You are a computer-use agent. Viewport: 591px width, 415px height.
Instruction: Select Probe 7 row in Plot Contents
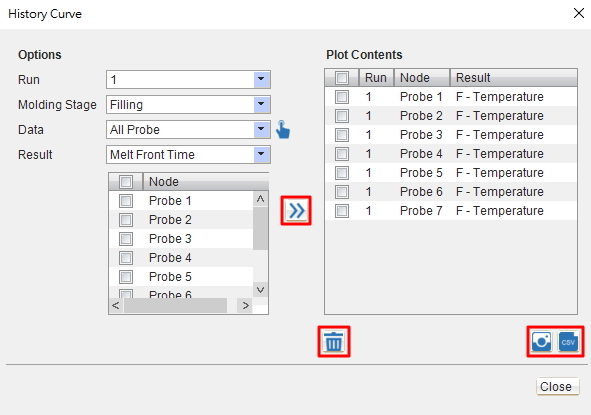point(451,211)
